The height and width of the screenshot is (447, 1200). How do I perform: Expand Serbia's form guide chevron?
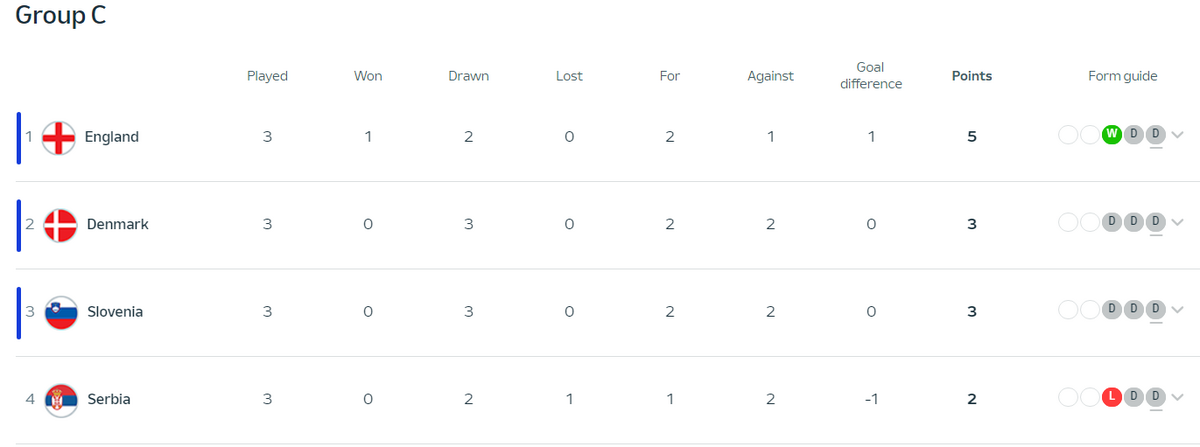click(1178, 398)
